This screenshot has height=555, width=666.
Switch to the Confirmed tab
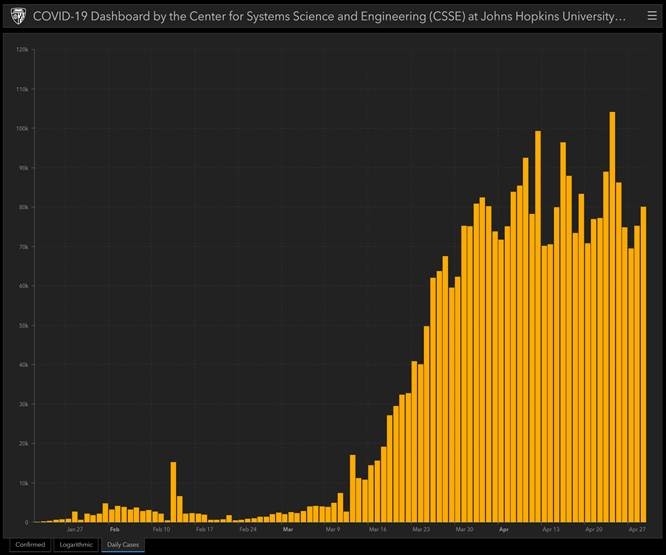coord(30,545)
